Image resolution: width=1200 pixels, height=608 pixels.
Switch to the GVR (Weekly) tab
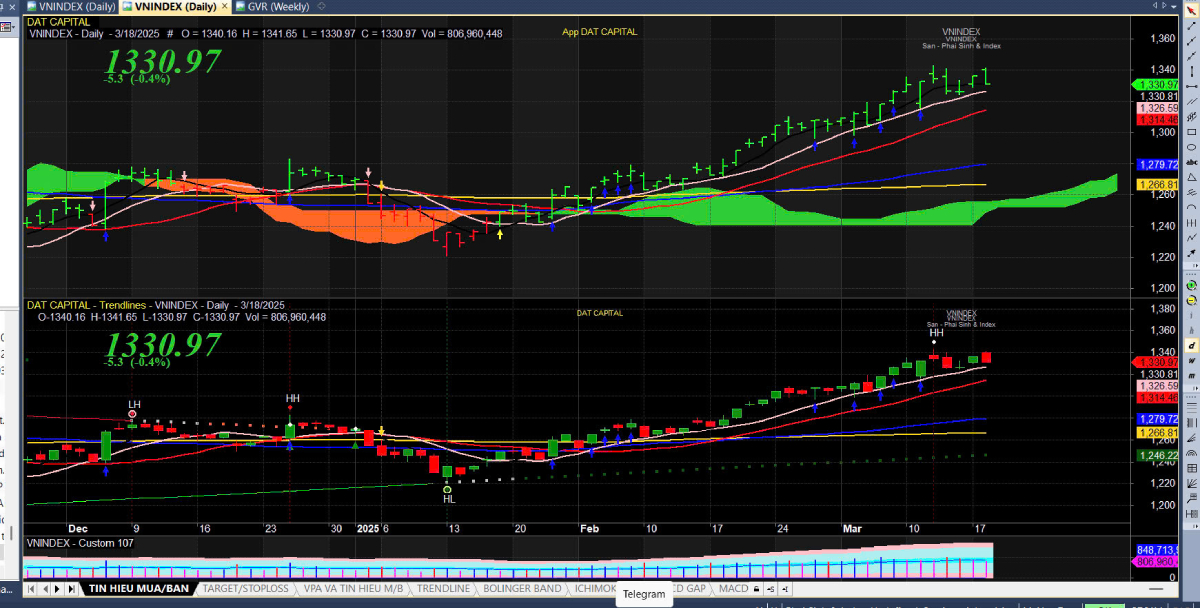(x=251, y=7)
